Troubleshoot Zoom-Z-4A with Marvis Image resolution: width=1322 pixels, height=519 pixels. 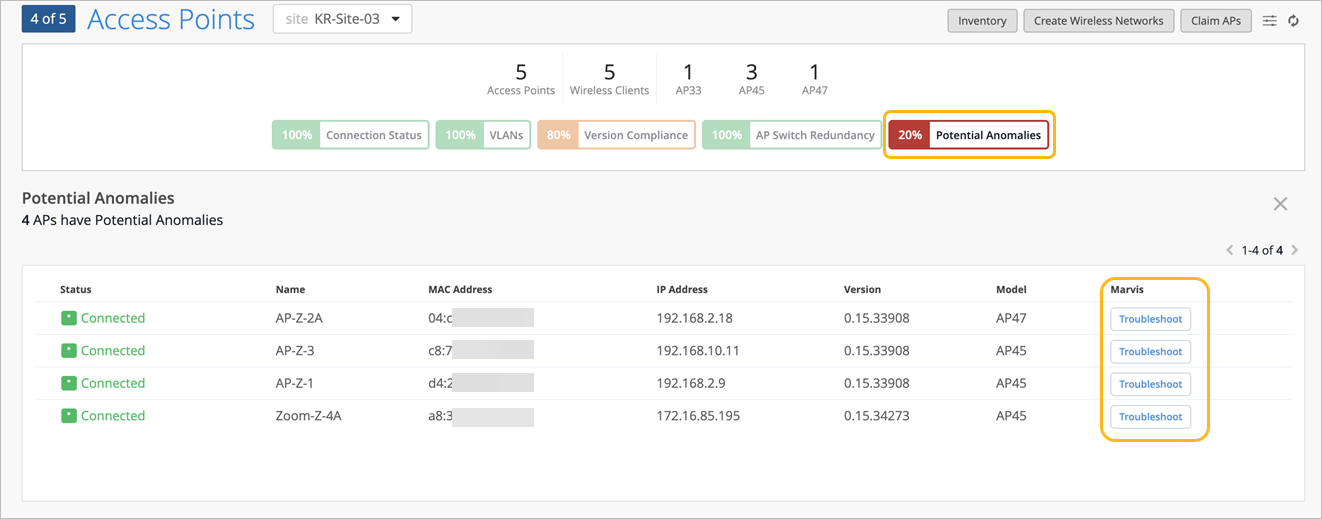[1150, 417]
